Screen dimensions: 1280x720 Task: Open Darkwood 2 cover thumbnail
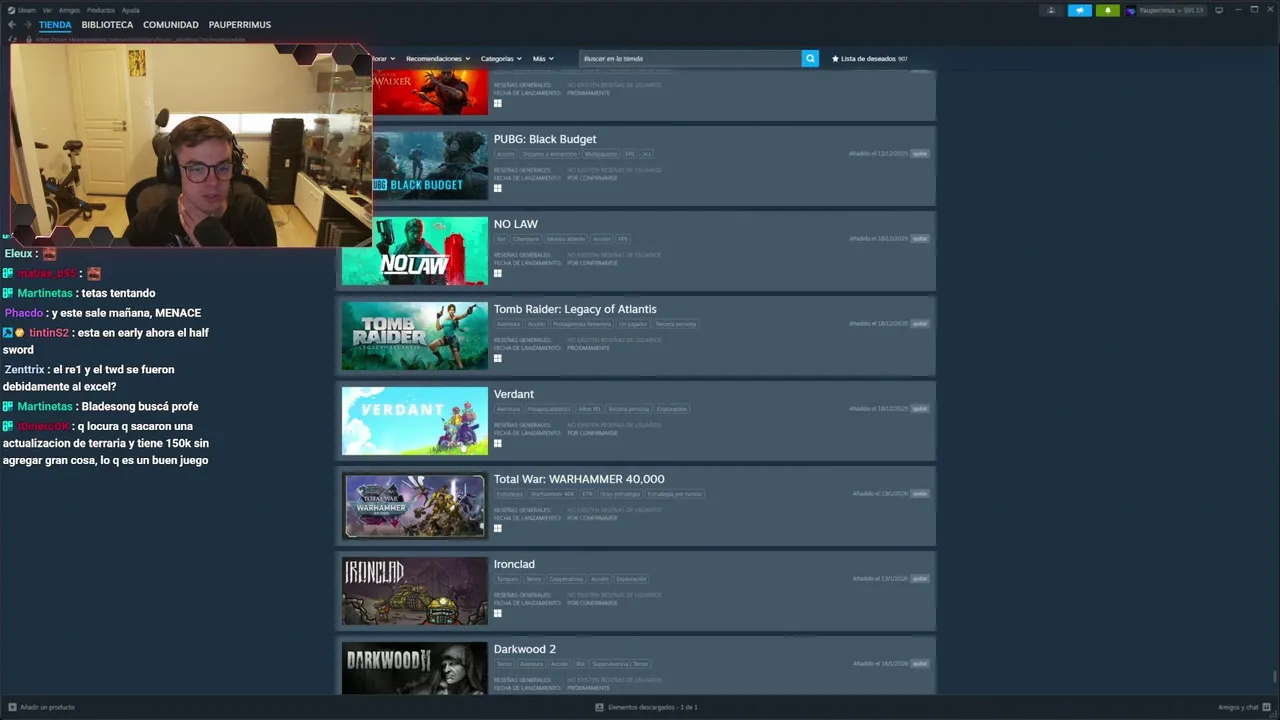[x=415, y=668]
